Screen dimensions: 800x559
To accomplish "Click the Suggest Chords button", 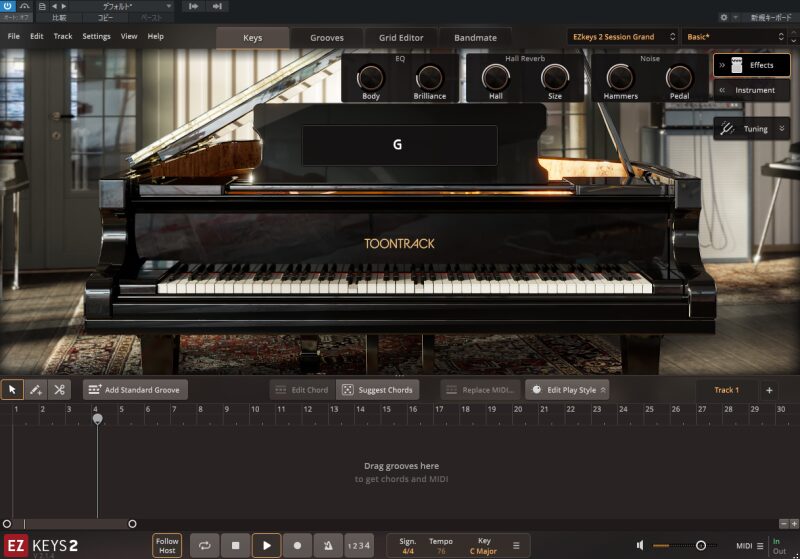I will coord(378,390).
